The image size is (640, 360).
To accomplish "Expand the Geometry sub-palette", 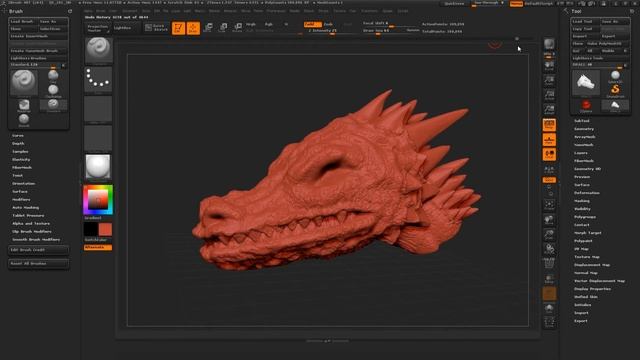I will point(584,129).
